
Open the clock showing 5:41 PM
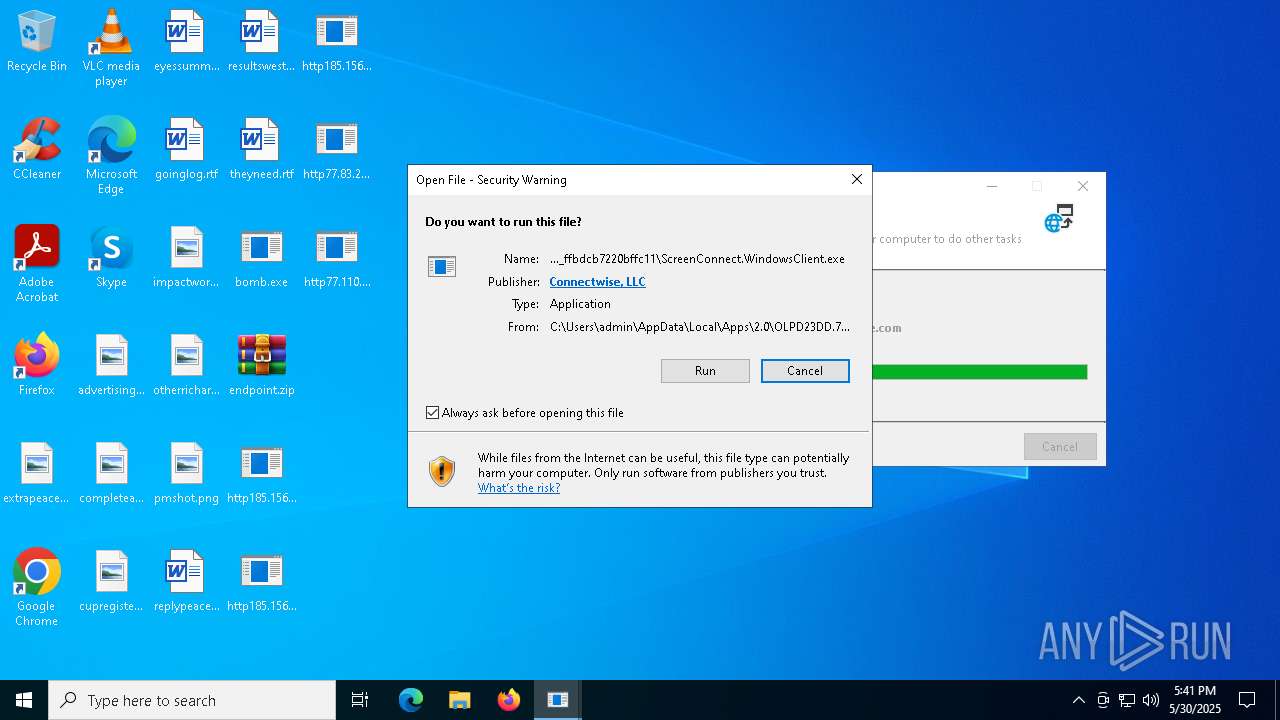[x=1195, y=700]
